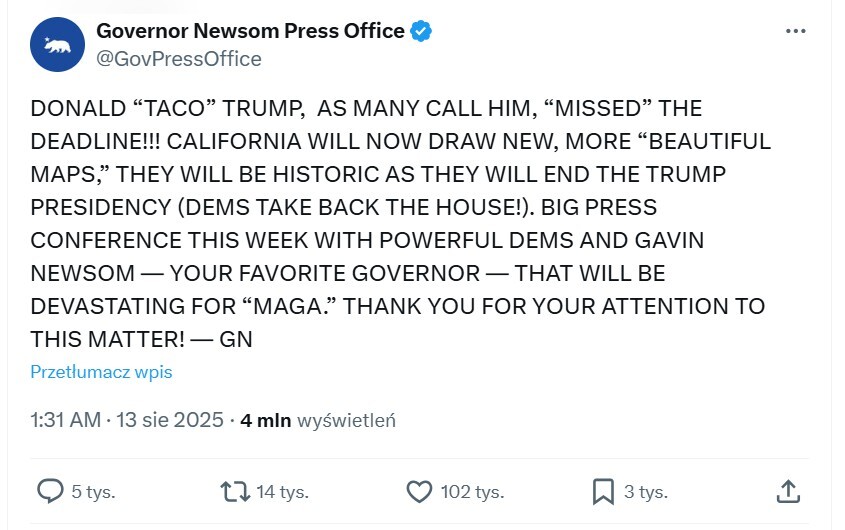845x530 pixels.
Task: Click the wyświetleń views label
Action: pos(347,420)
